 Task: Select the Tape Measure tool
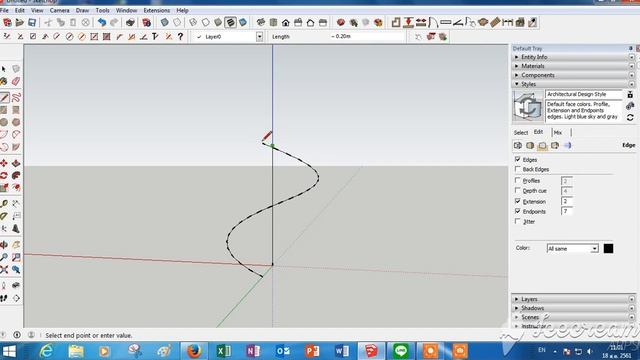pyautogui.click(x=4, y=203)
